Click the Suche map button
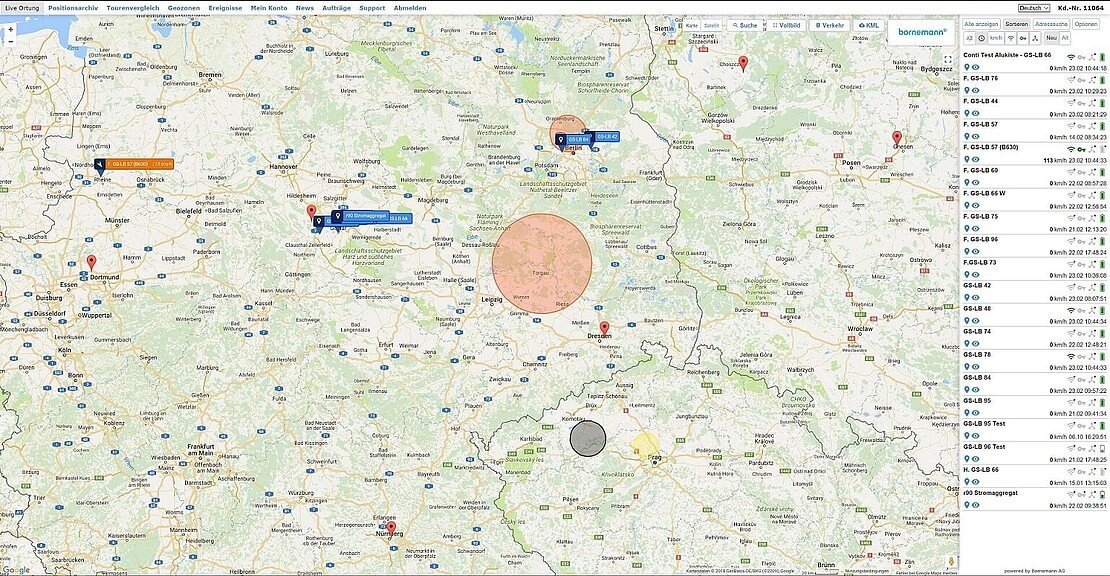This screenshot has width=1110, height=576. pos(745,25)
